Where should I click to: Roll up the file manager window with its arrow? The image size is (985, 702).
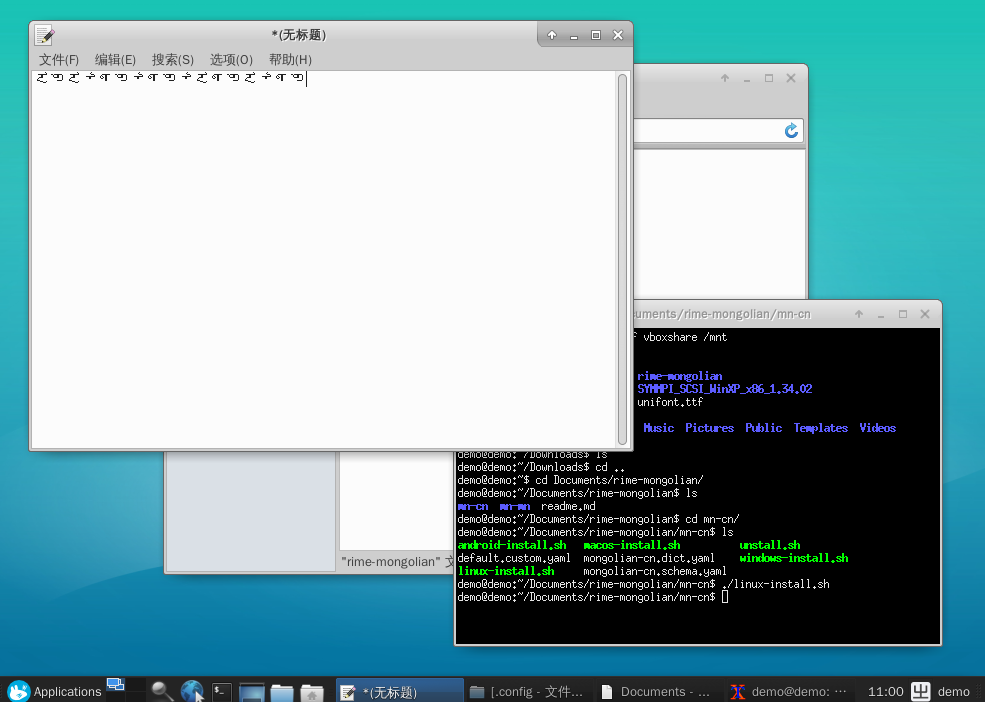click(725, 78)
